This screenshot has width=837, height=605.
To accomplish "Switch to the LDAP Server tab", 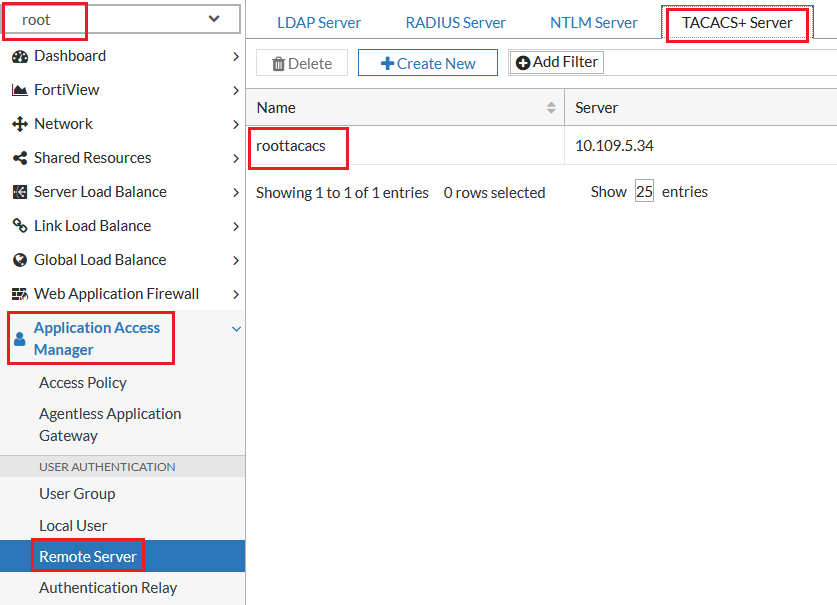I will [319, 23].
